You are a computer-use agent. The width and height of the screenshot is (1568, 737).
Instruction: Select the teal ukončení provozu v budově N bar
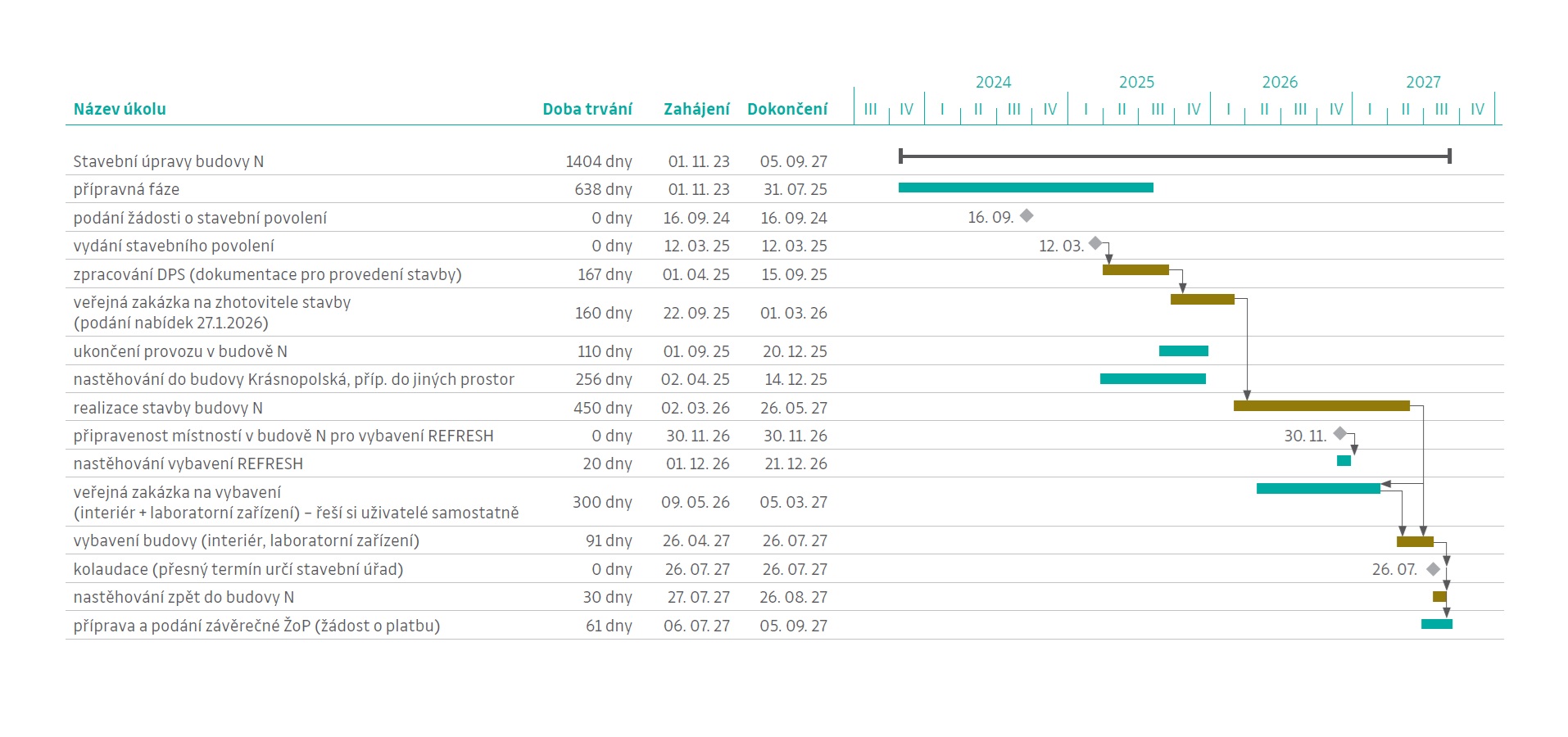coord(1183,351)
